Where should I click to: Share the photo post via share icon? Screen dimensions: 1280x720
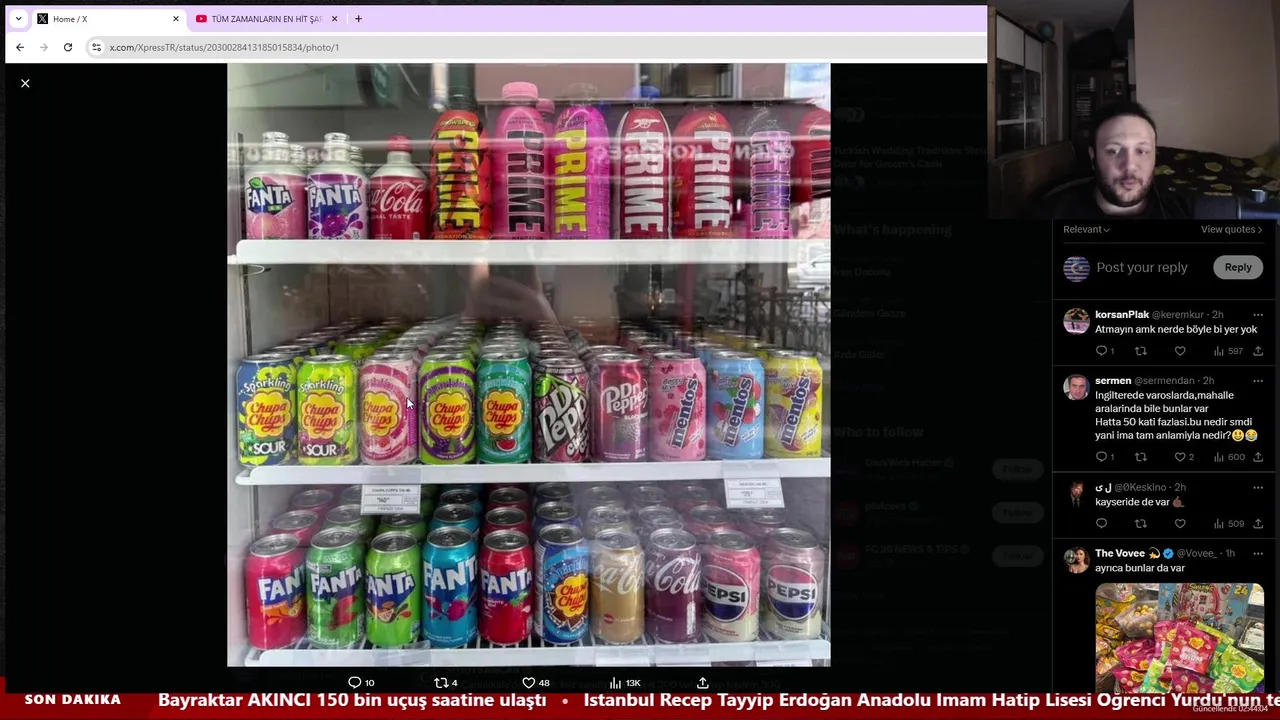[x=703, y=682]
